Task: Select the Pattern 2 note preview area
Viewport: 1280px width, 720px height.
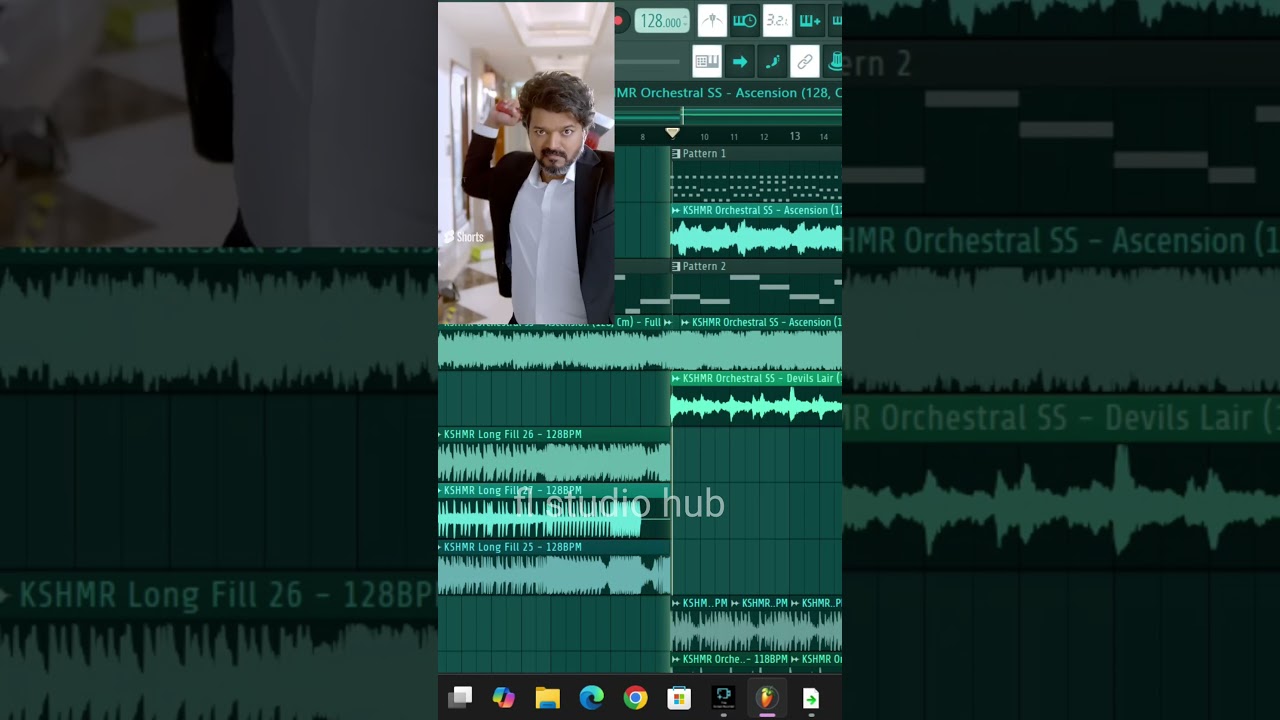Action: coord(756,294)
